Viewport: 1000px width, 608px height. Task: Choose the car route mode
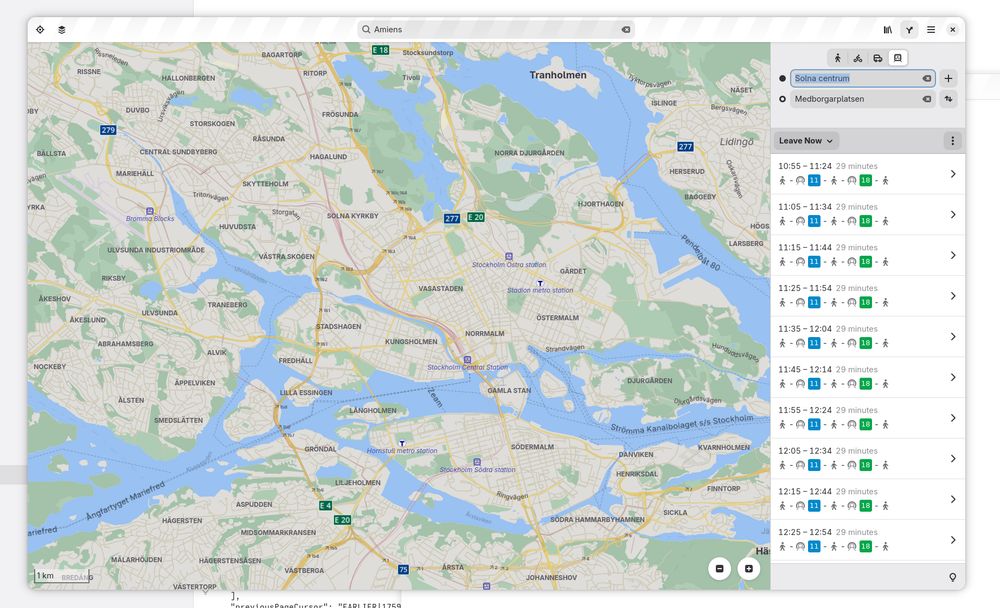point(877,57)
